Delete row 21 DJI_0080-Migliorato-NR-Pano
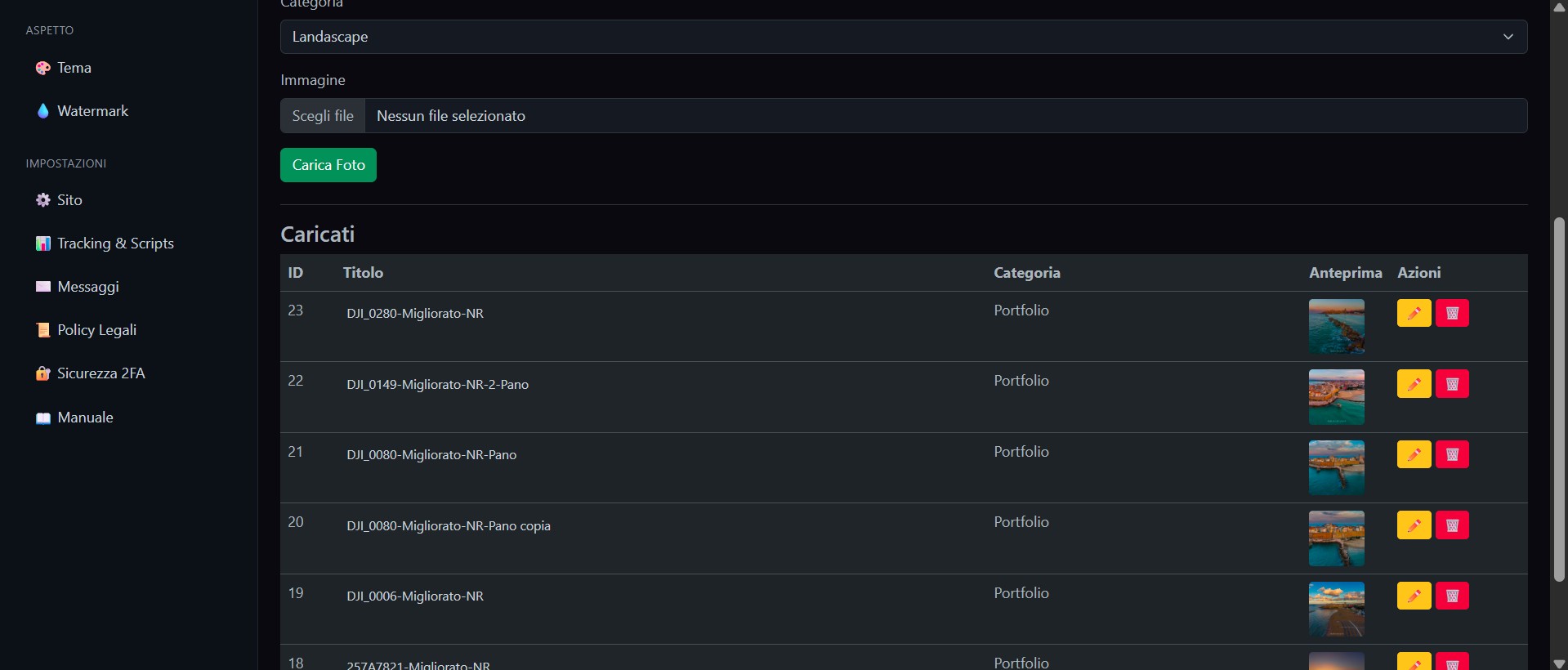 (1452, 454)
